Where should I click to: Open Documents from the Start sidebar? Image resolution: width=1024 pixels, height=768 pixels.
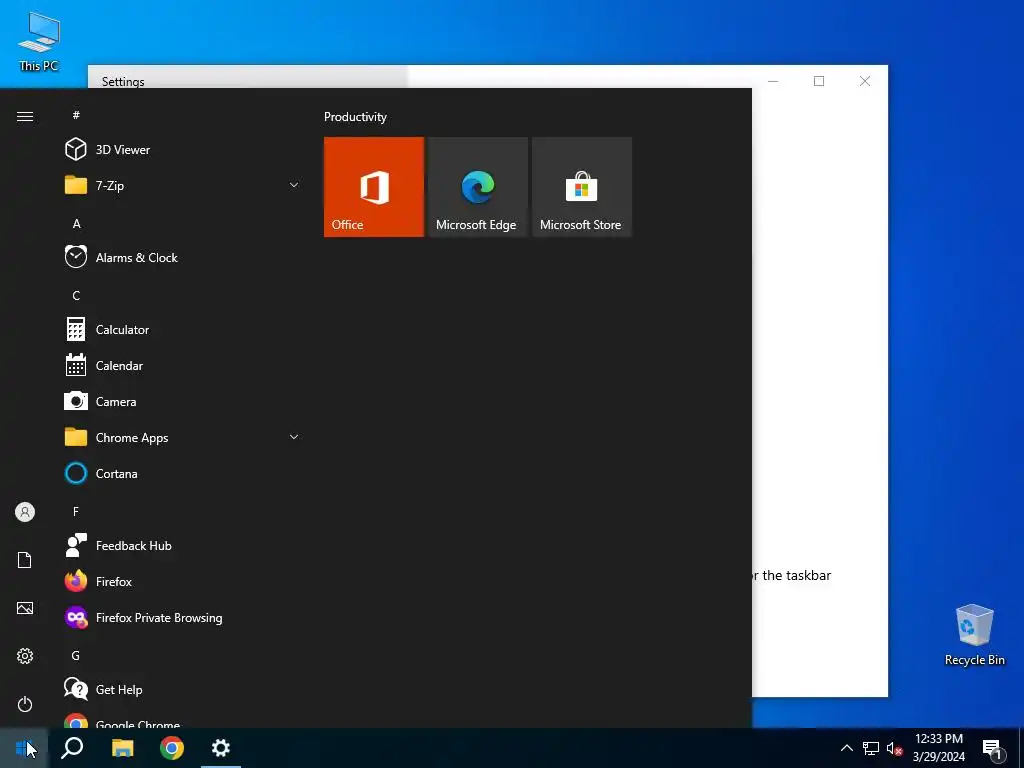(x=25, y=560)
